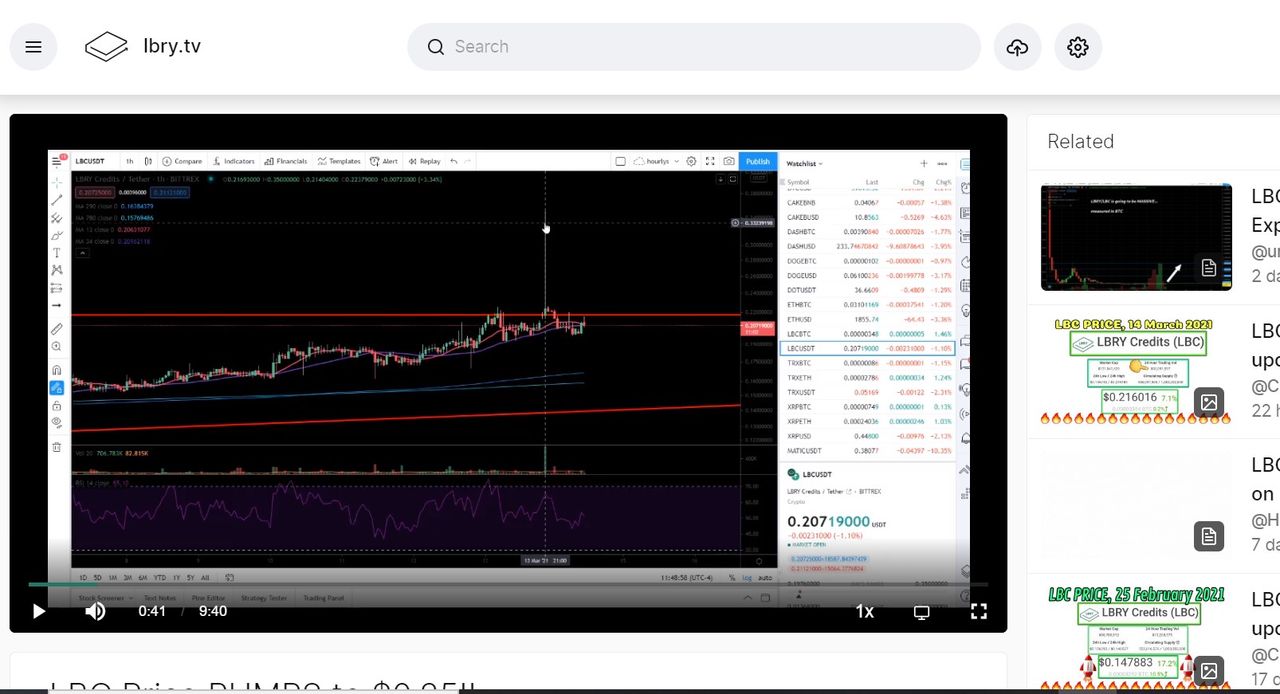
Task: Click the document badge on the black chart thumbnail
Action: pos(1209,268)
